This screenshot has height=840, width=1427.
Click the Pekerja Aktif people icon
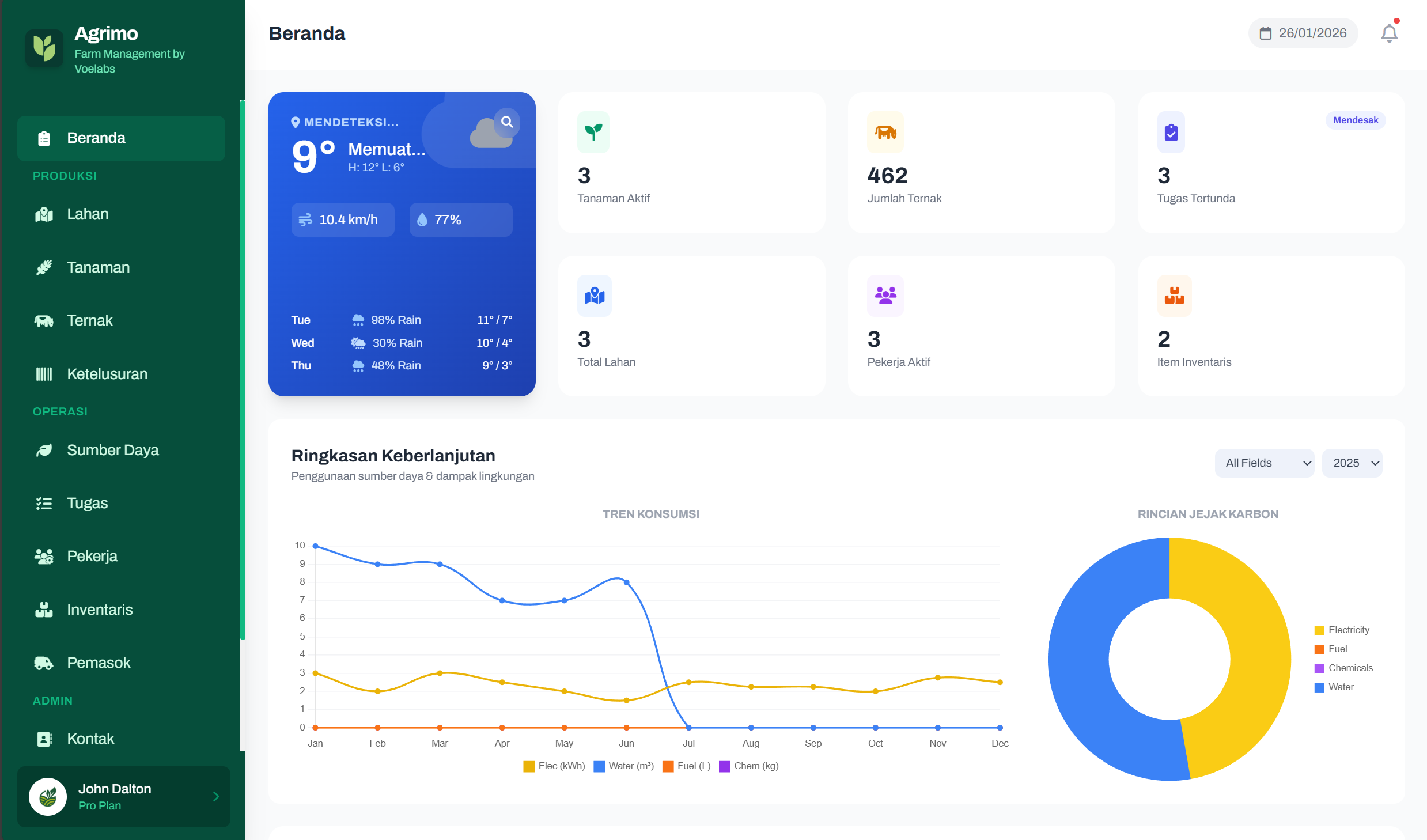(885, 296)
